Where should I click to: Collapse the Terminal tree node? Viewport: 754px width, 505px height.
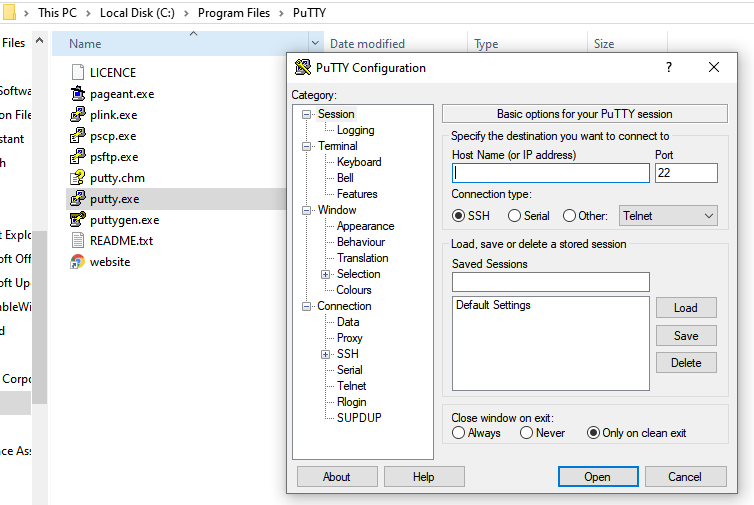click(x=306, y=146)
